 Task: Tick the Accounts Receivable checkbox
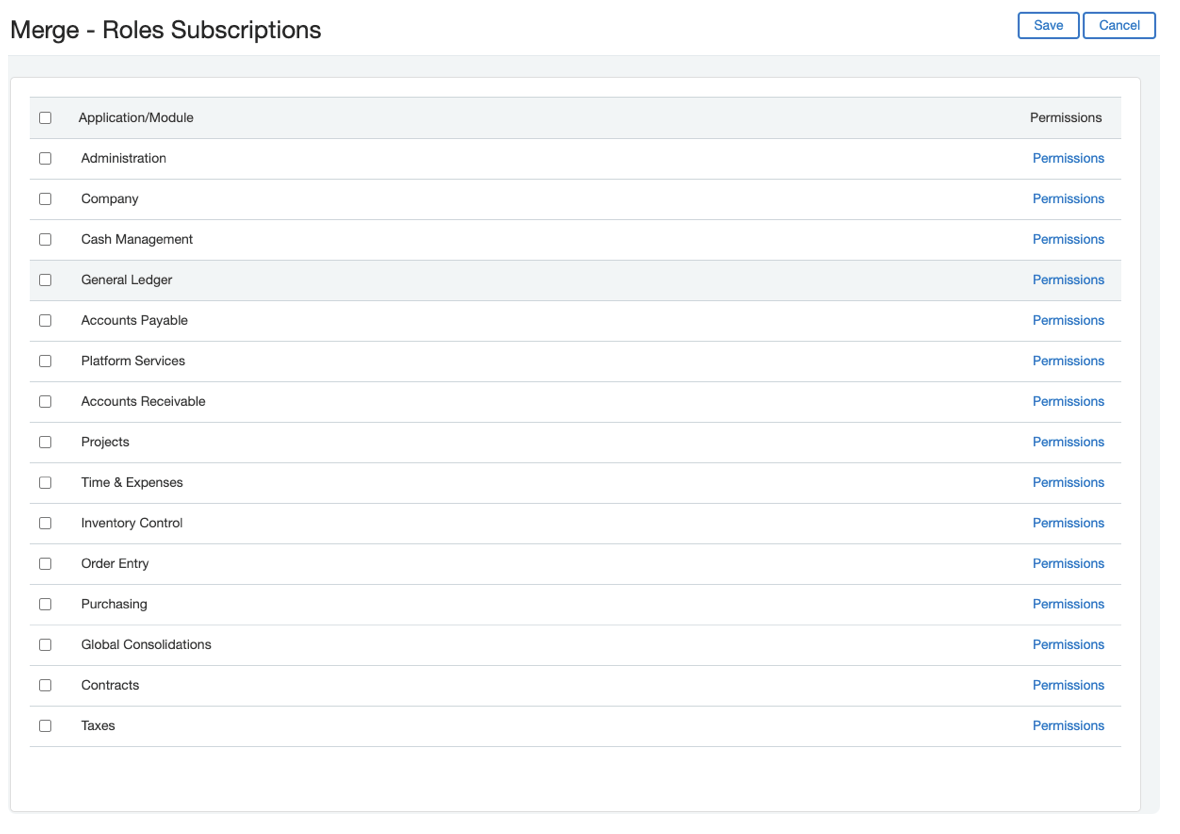[x=45, y=402]
